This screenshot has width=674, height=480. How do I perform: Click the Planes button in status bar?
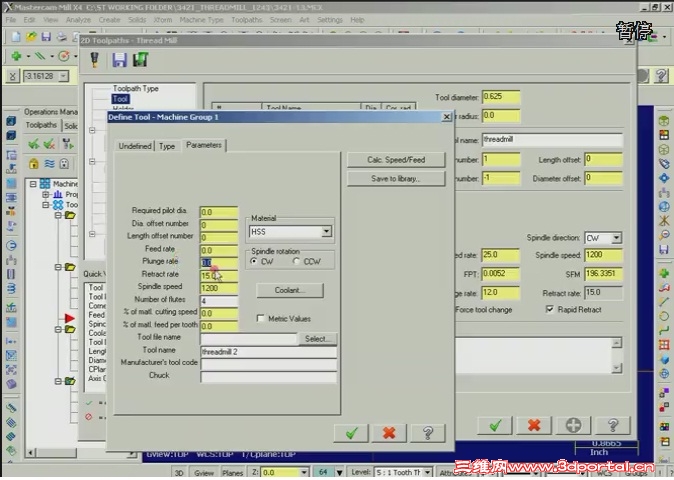[232, 473]
